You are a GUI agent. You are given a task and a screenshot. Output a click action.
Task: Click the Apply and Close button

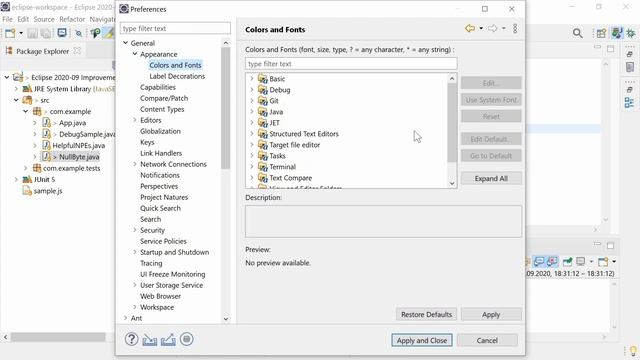click(x=422, y=340)
